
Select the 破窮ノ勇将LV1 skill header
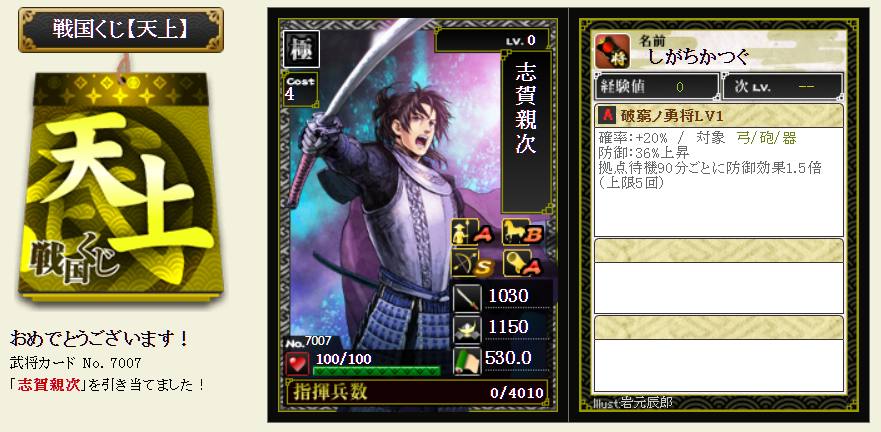[719, 116]
